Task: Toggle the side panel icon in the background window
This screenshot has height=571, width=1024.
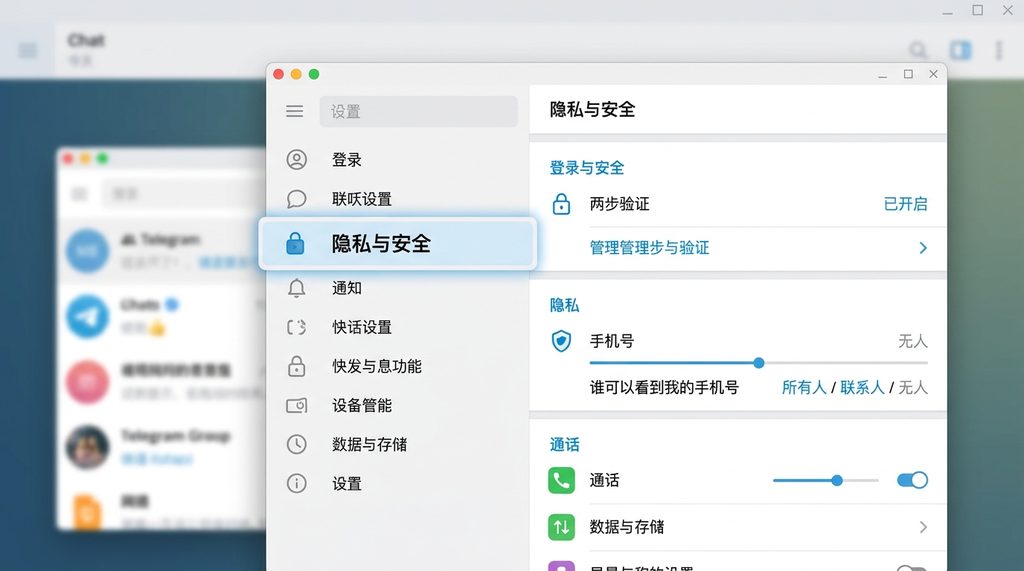Action: [960, 50]
